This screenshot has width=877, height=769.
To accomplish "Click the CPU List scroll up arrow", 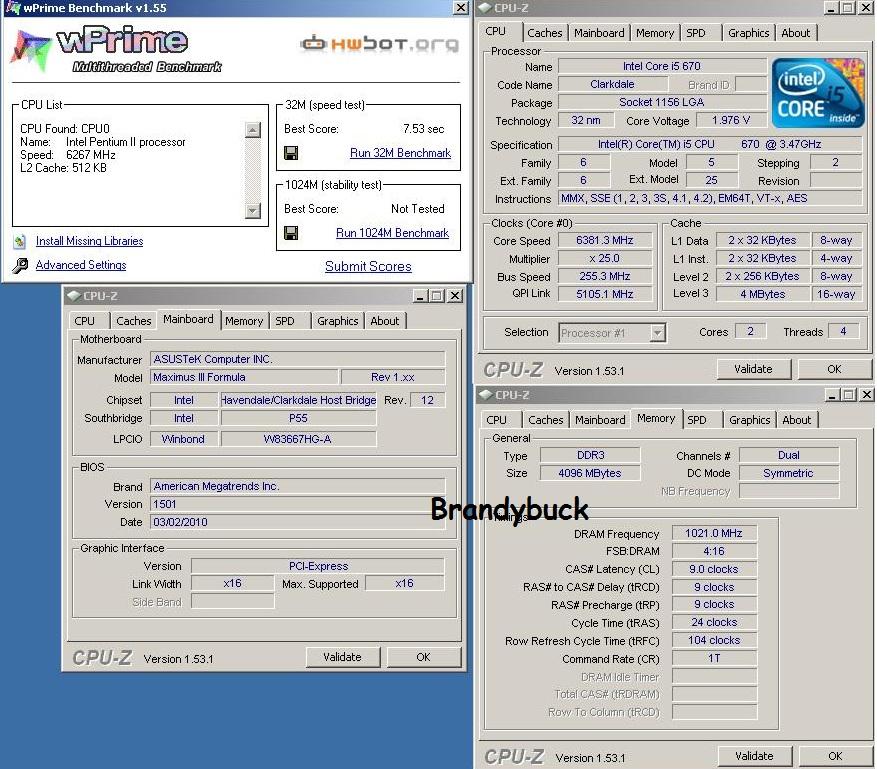I will pyautogui.click(x=253, y=130).
